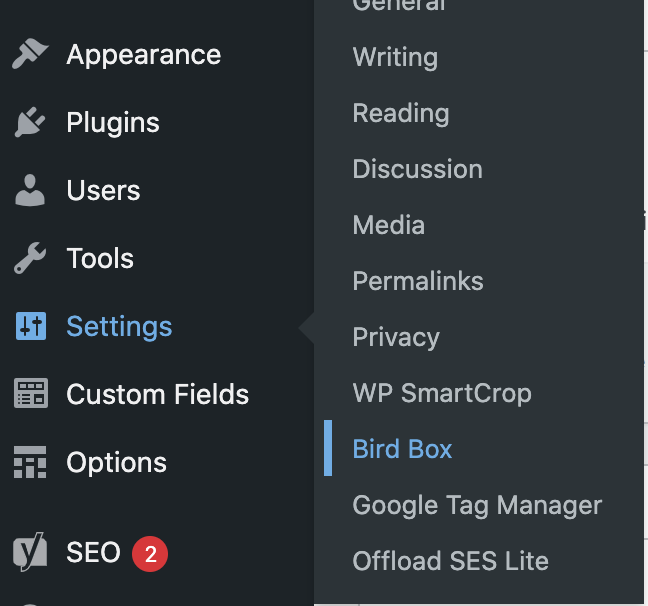
Task: Open the Writing settings submenu item
Action: click(395, 57)
